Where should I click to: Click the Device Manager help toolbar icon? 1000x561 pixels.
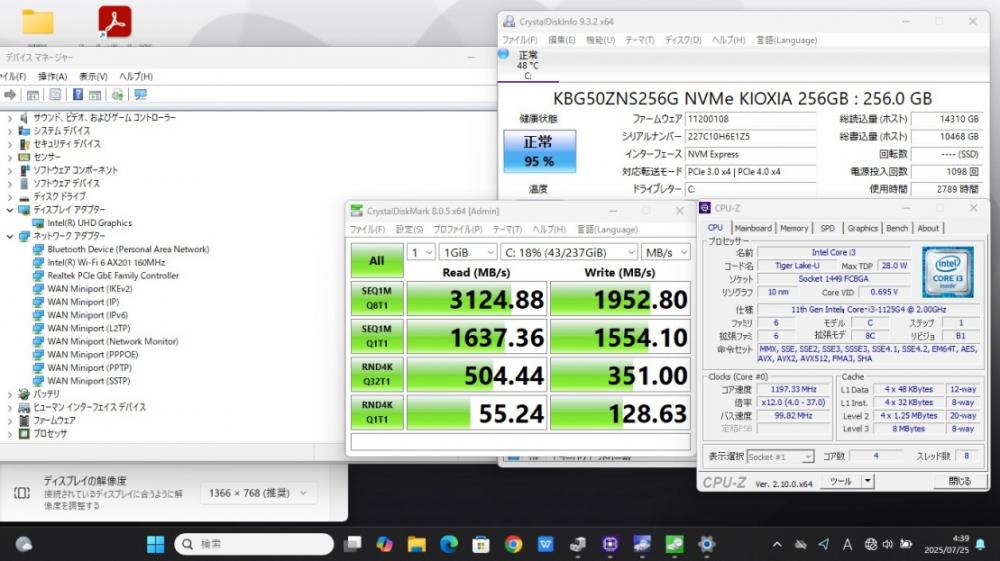point(78,94)
